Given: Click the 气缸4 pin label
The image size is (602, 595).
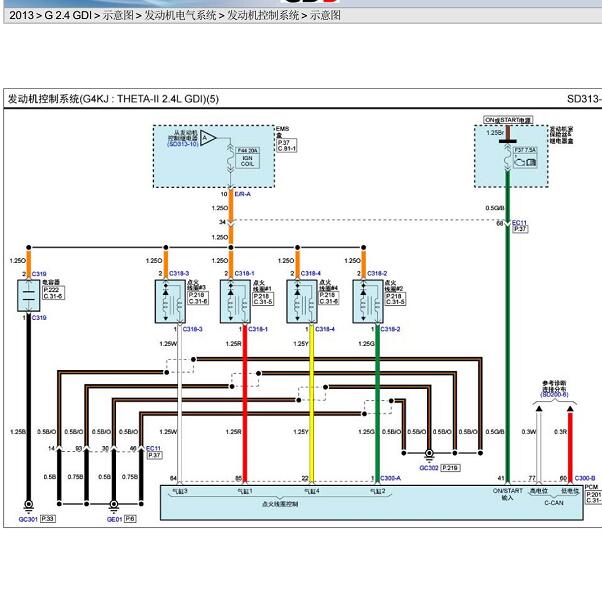Looking at the screenshot, I should 312,491.
